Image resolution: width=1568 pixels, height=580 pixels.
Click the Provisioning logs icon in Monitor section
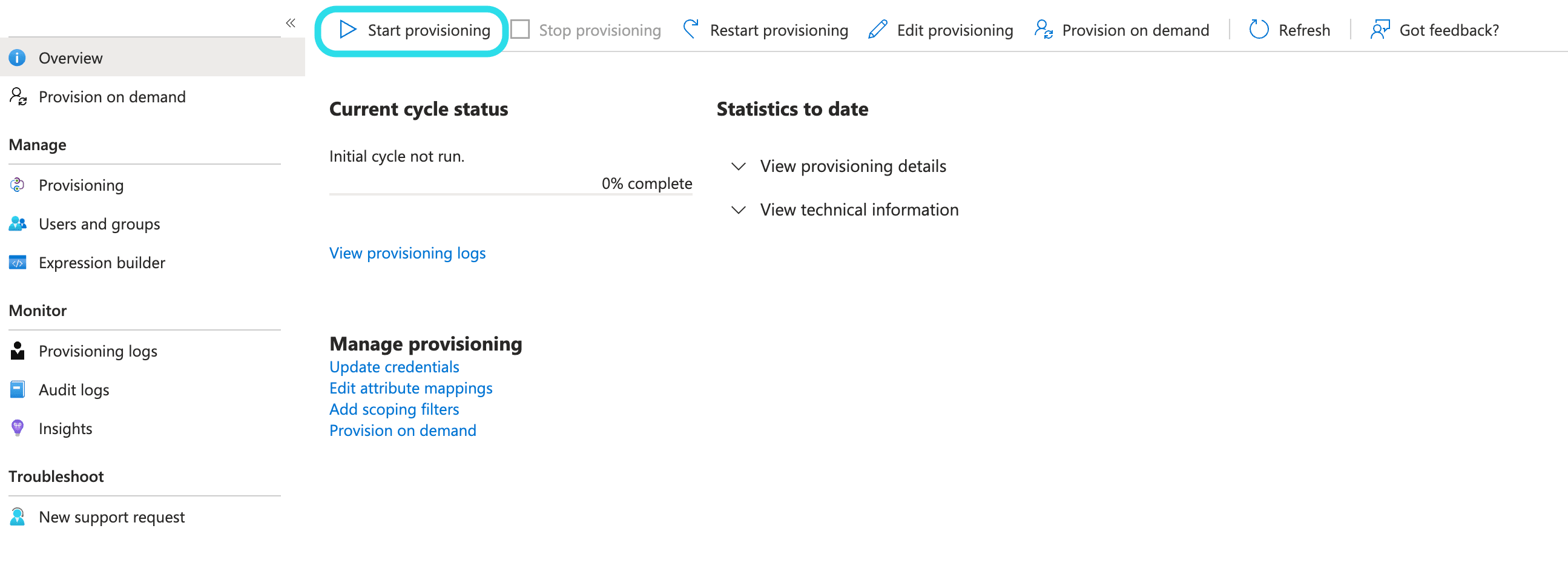[x=17, y=351]
